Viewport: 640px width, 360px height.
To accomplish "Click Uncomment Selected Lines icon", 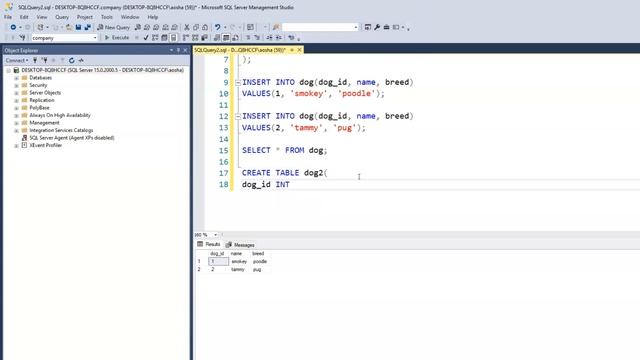I will coord(257,38).
